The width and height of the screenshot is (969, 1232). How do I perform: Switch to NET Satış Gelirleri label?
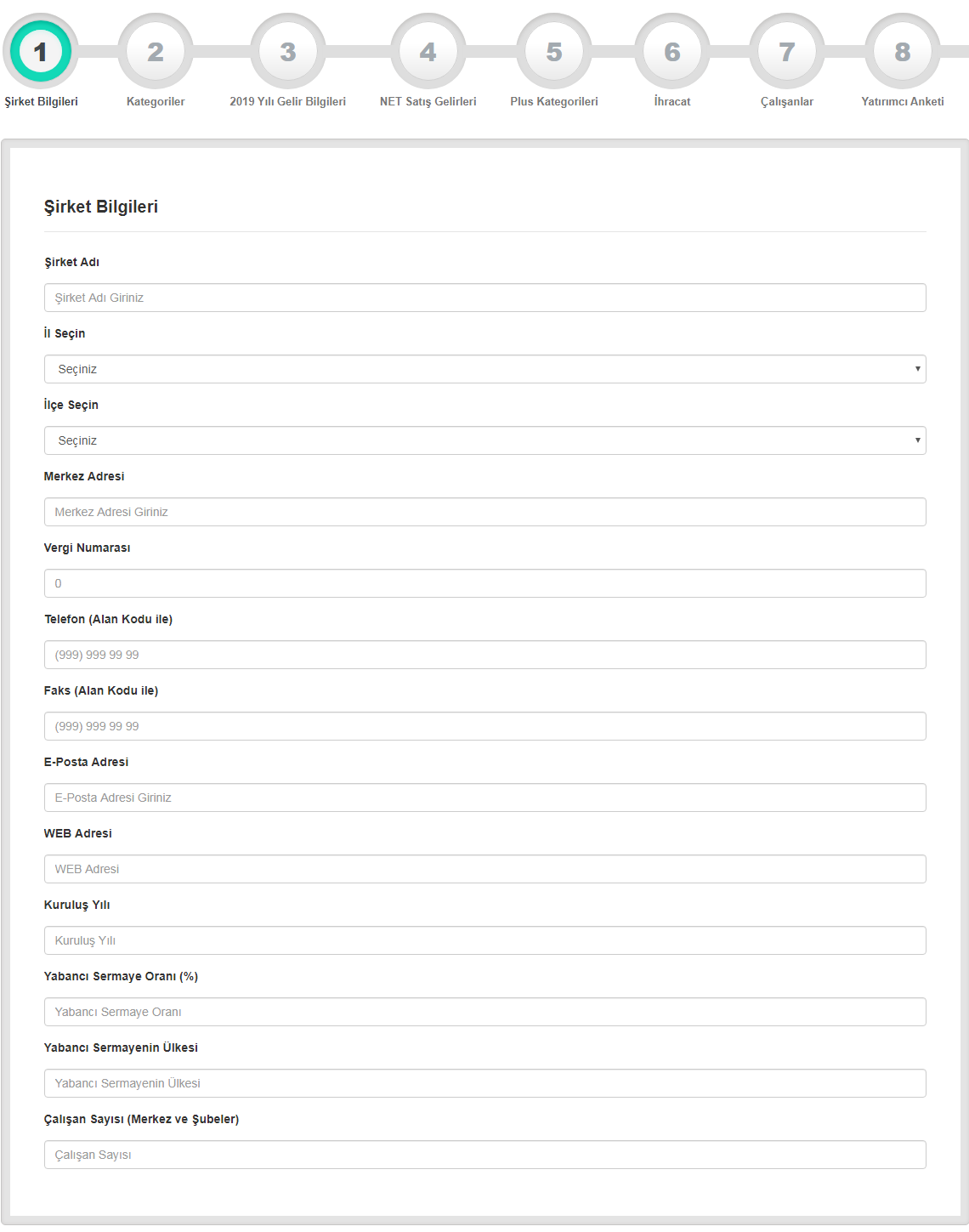click(428, 101)
